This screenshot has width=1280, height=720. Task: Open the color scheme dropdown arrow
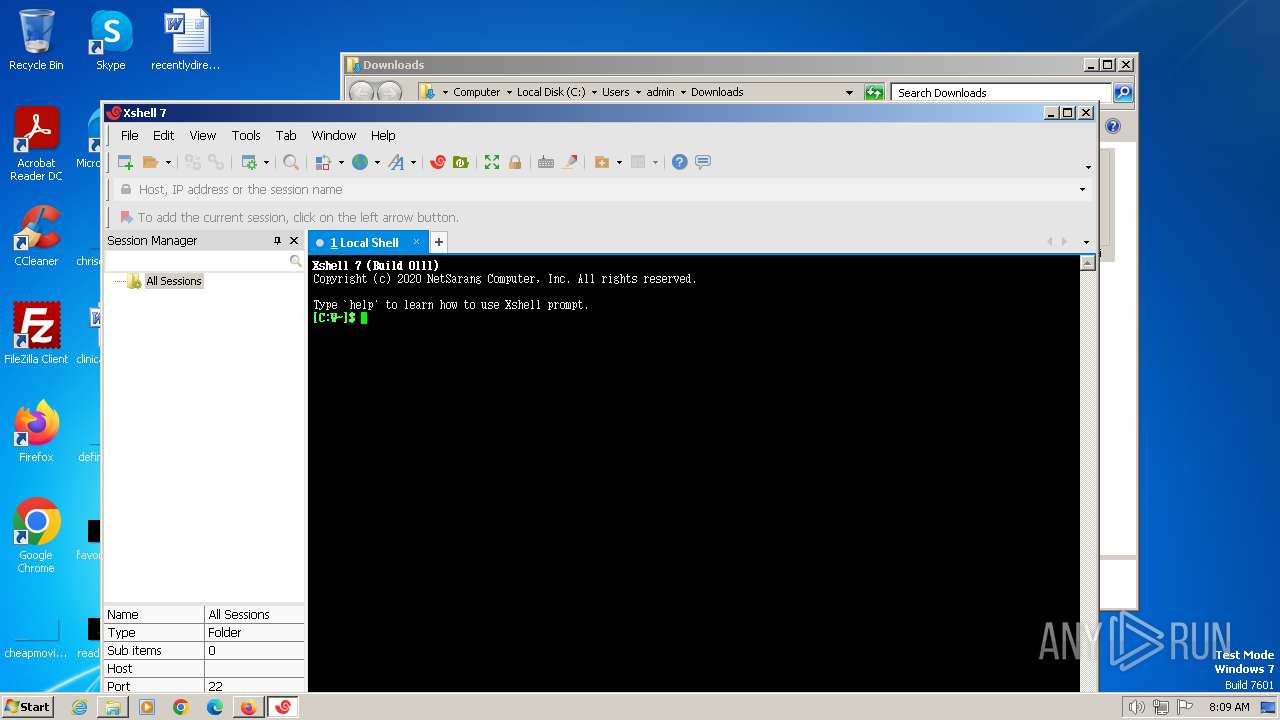pos(340,162)
